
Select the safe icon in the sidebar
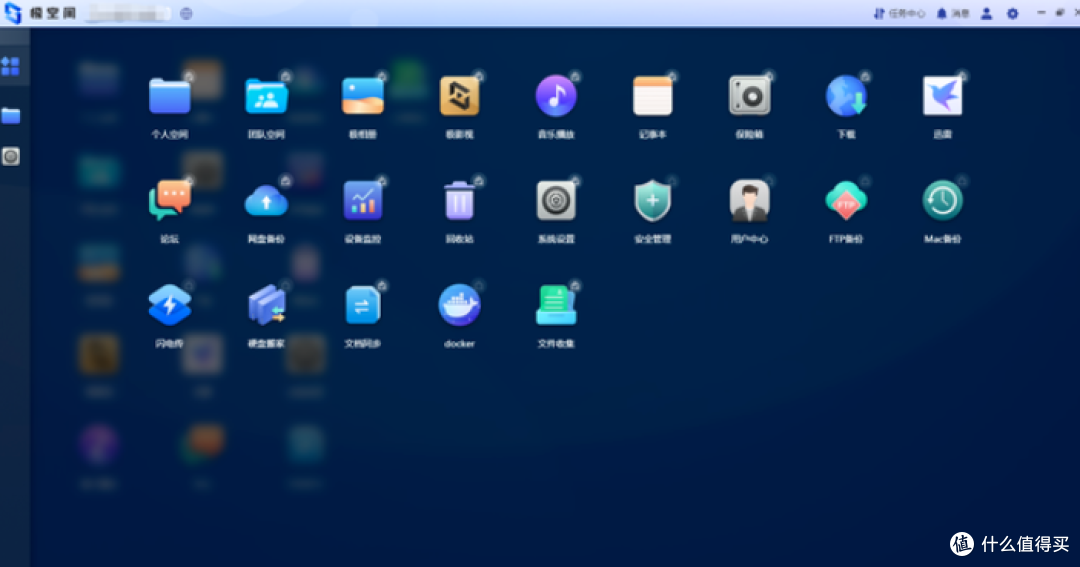[10, 156]
